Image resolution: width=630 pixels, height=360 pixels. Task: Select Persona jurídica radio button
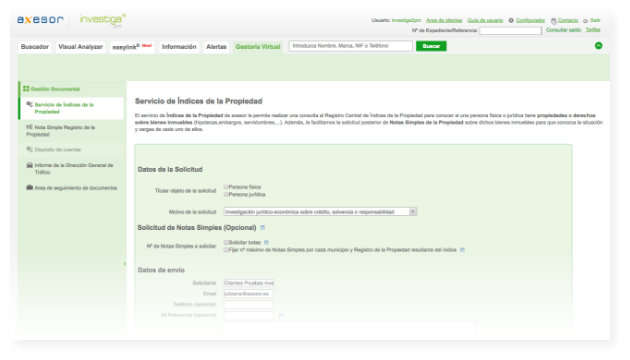click(x=226, y=194)
